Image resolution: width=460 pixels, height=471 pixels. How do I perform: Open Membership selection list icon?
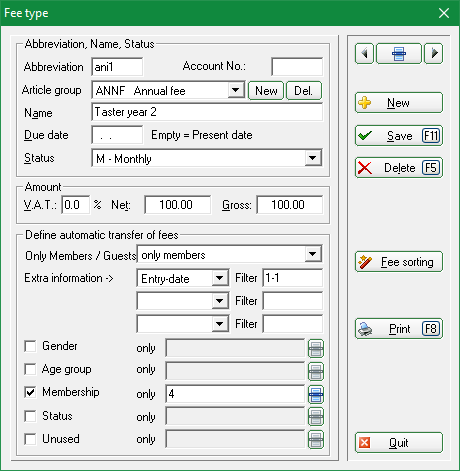[x=316, y=394]
